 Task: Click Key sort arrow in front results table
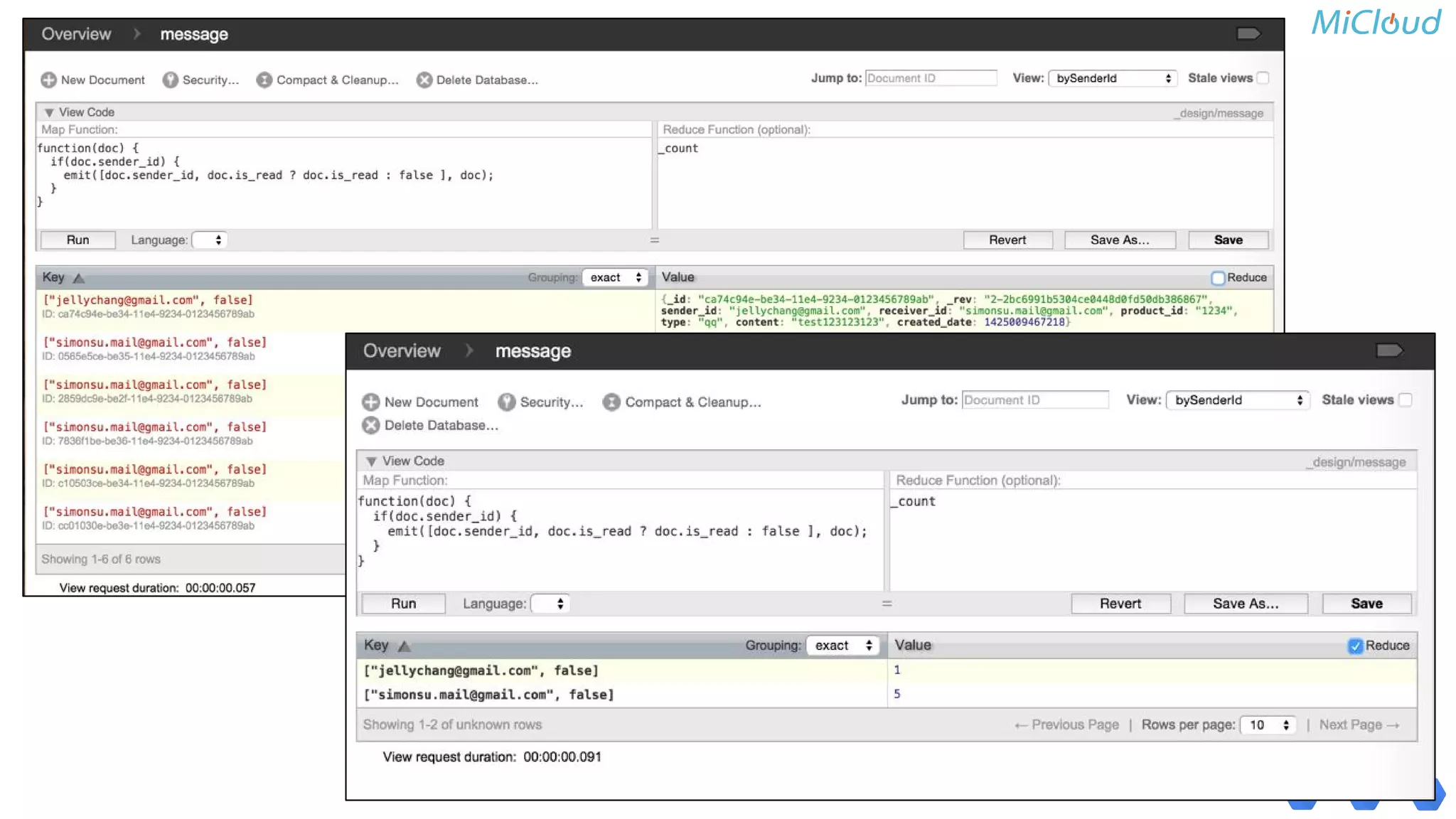(405, 646)
